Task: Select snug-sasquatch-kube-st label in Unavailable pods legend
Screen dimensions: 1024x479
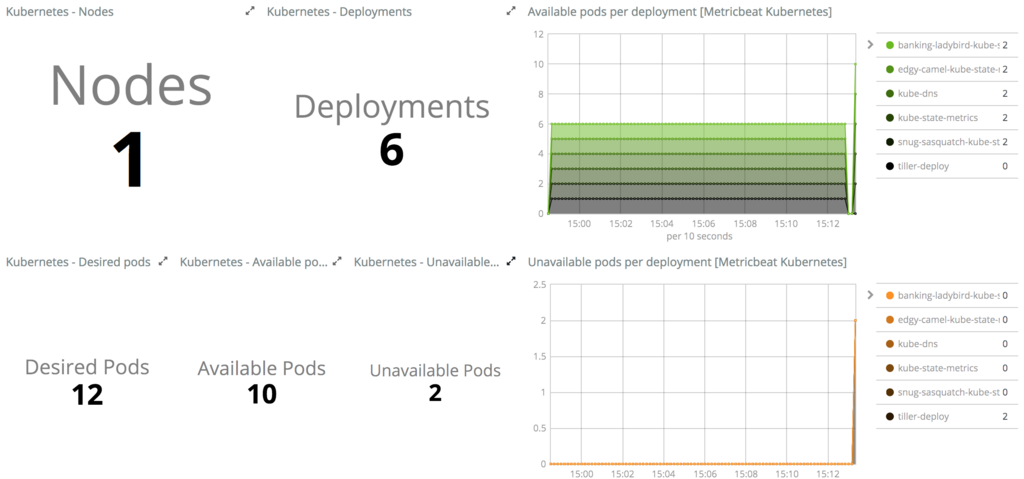Action: click(948, 392)
